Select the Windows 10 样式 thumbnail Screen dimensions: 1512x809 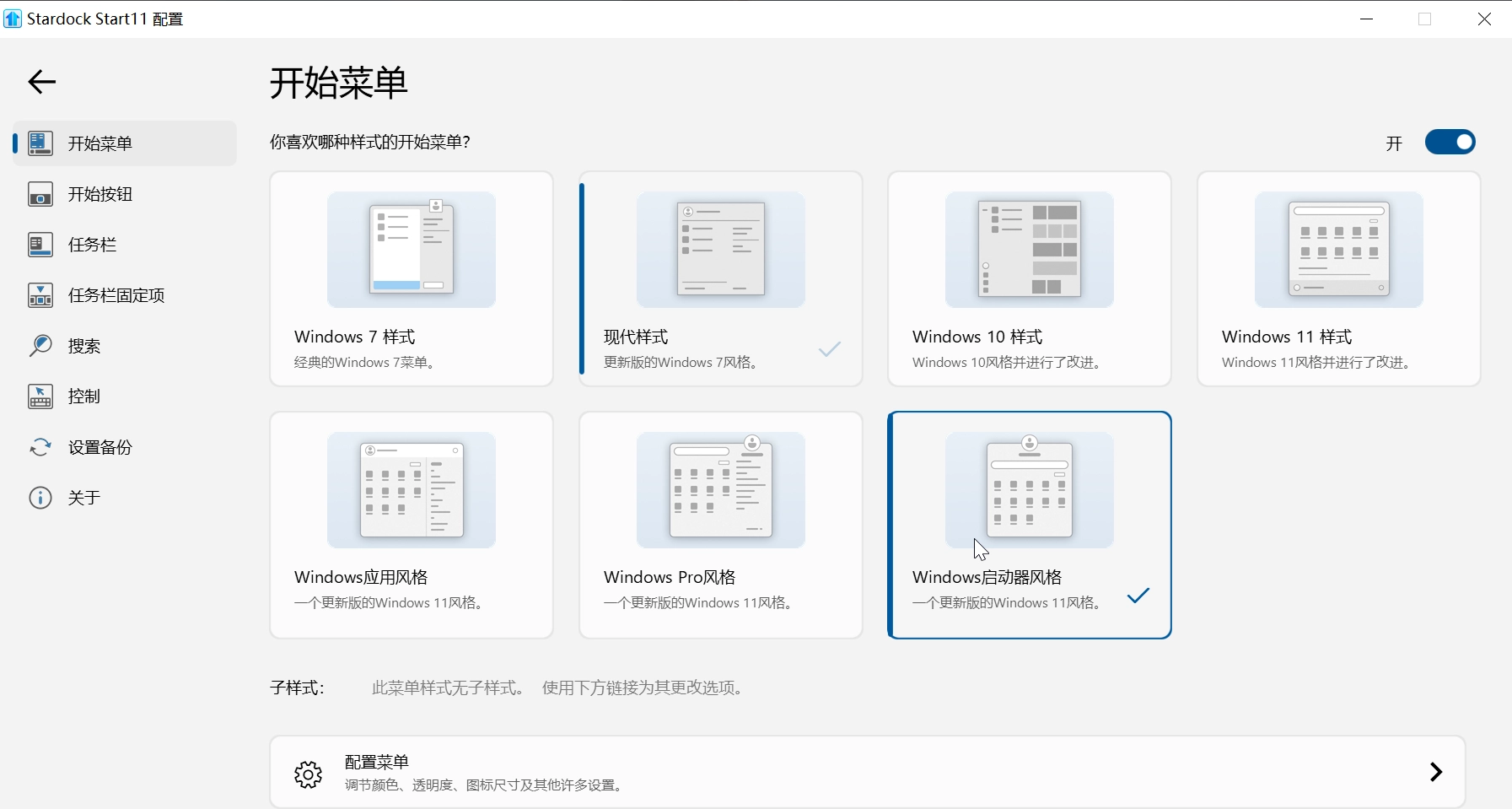[1030, 250]
